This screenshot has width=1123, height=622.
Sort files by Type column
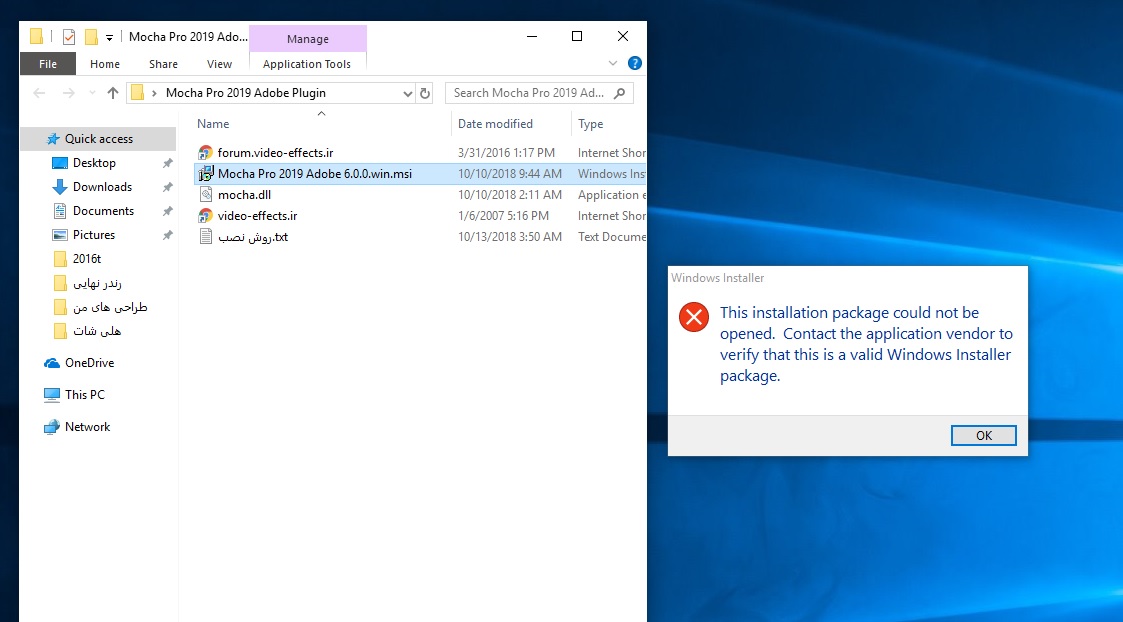pos(591,124)
